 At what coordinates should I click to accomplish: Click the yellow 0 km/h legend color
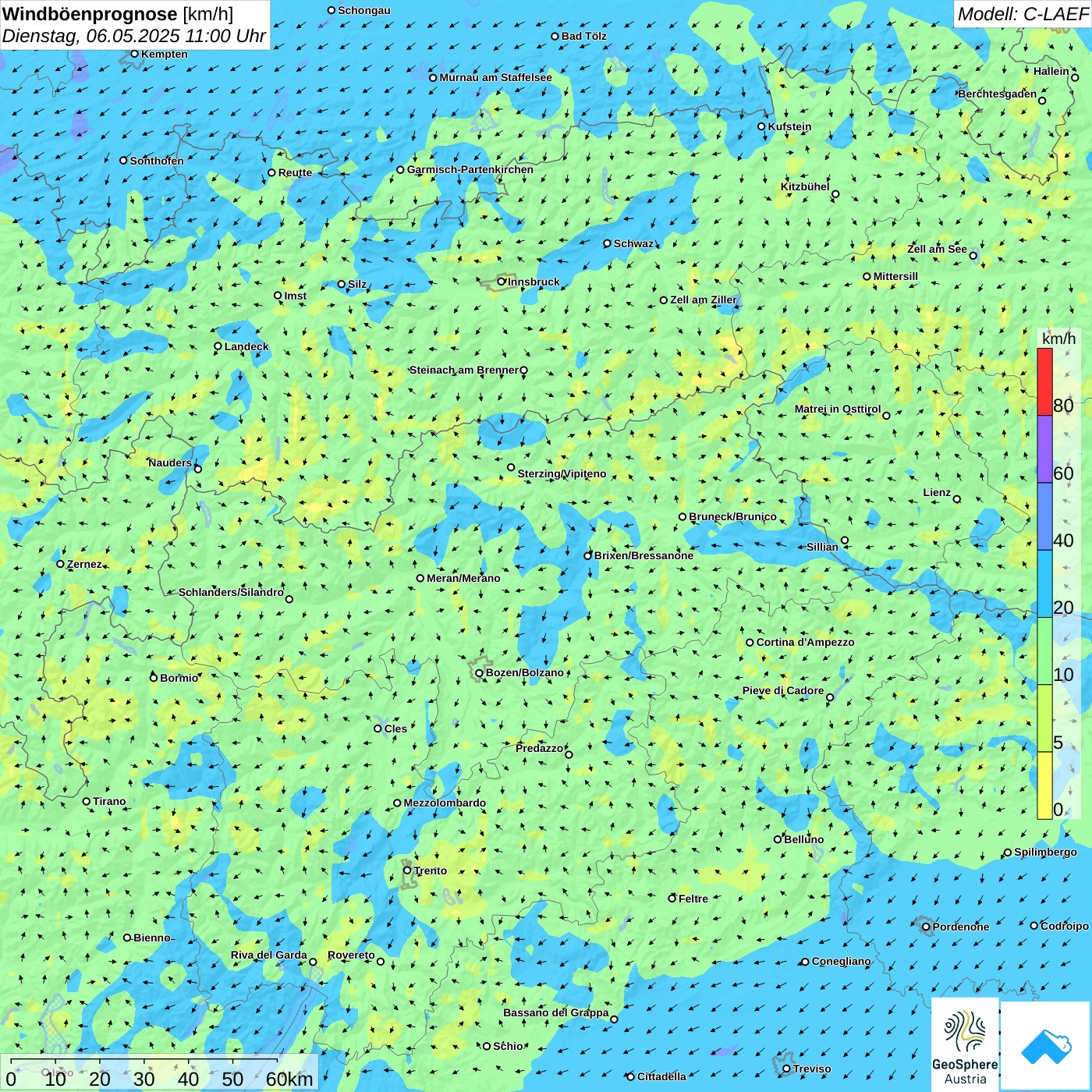pos(1044,785)
